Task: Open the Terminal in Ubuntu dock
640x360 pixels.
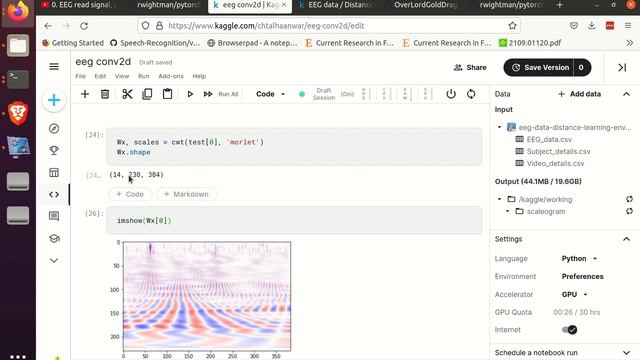Action: click(x=18, y=79)
